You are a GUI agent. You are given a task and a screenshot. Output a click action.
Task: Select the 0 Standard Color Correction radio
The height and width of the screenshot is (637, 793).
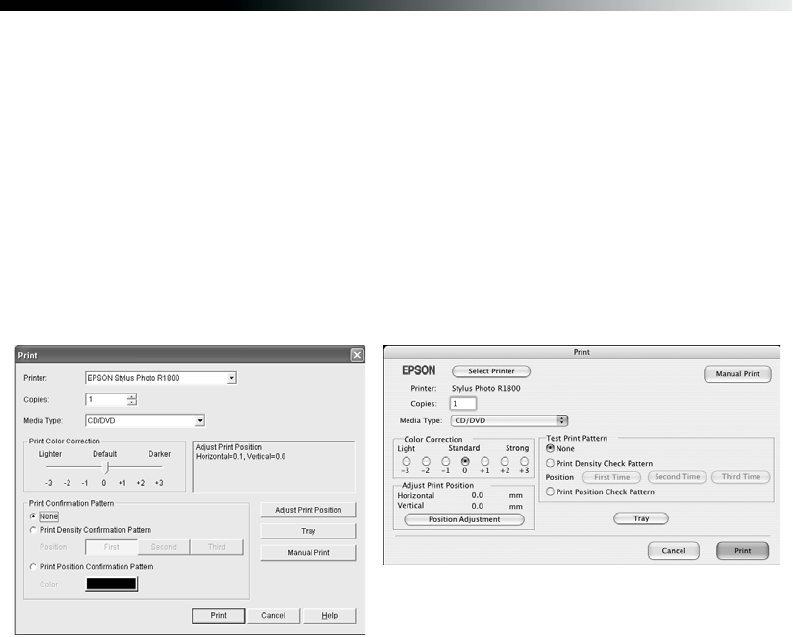[465, 462]
